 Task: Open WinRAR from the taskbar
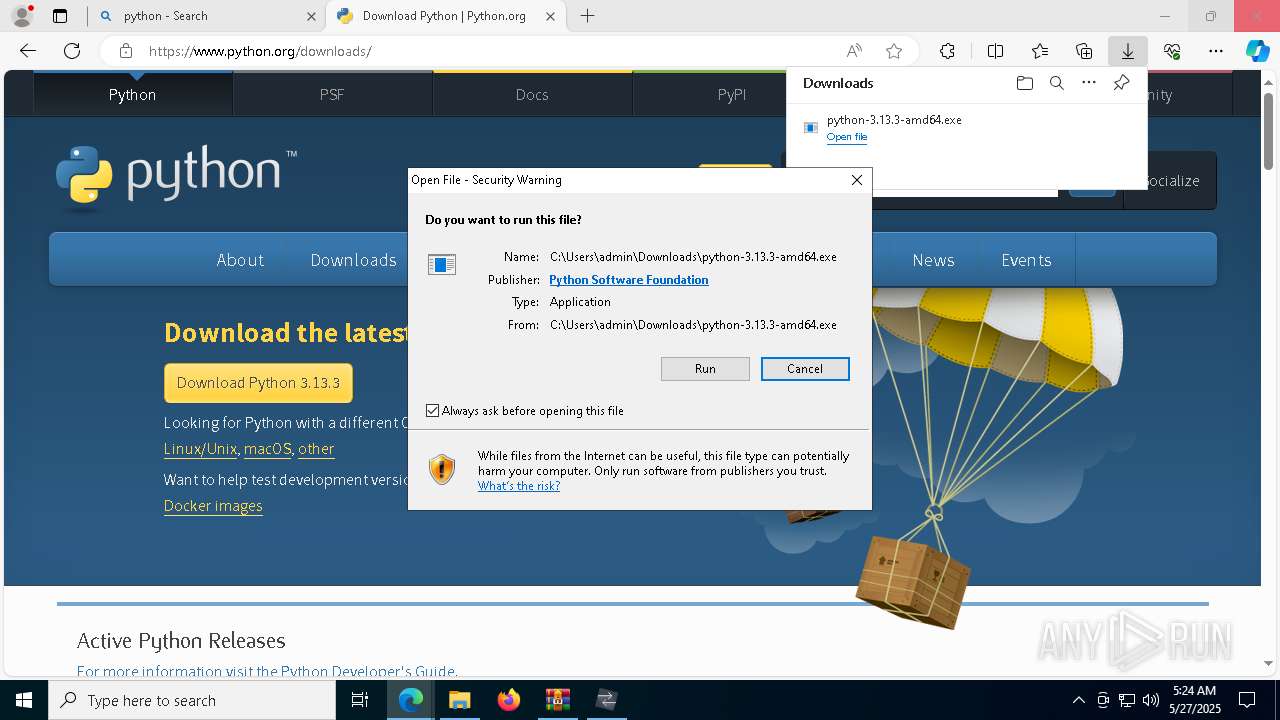click(557, 700)
